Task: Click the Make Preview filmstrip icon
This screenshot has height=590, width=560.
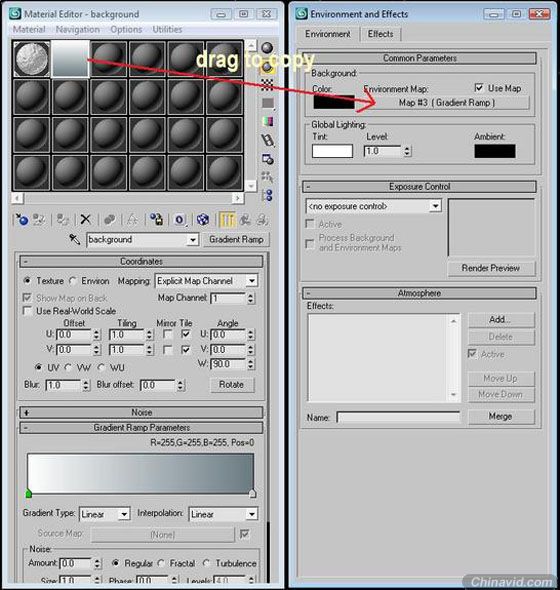Action: [x=268, y=140]
